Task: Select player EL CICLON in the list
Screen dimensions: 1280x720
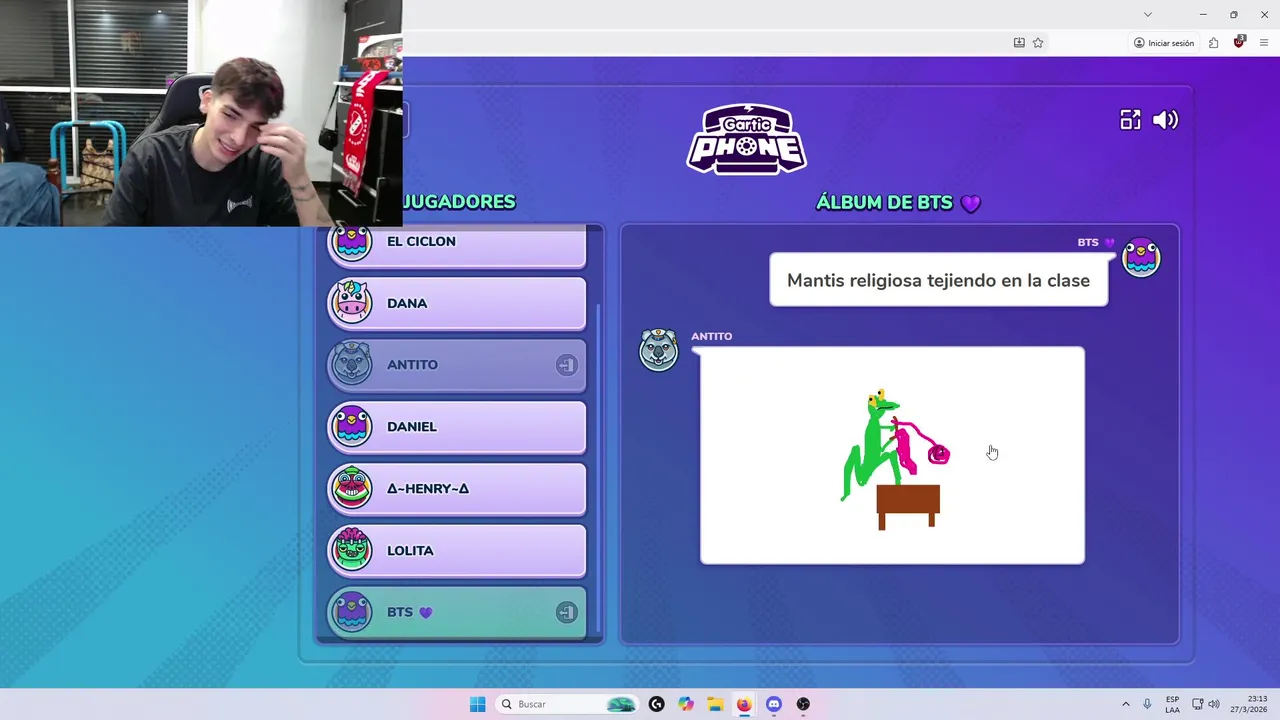Action: point(457,246)
